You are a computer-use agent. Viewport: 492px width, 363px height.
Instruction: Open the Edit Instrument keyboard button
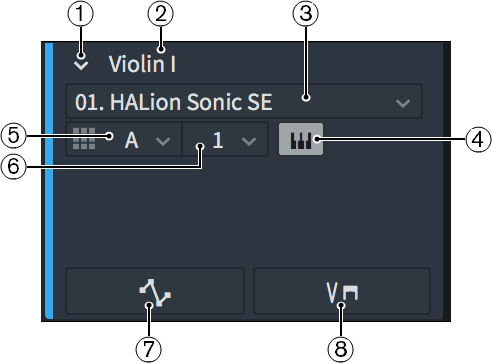301,139
